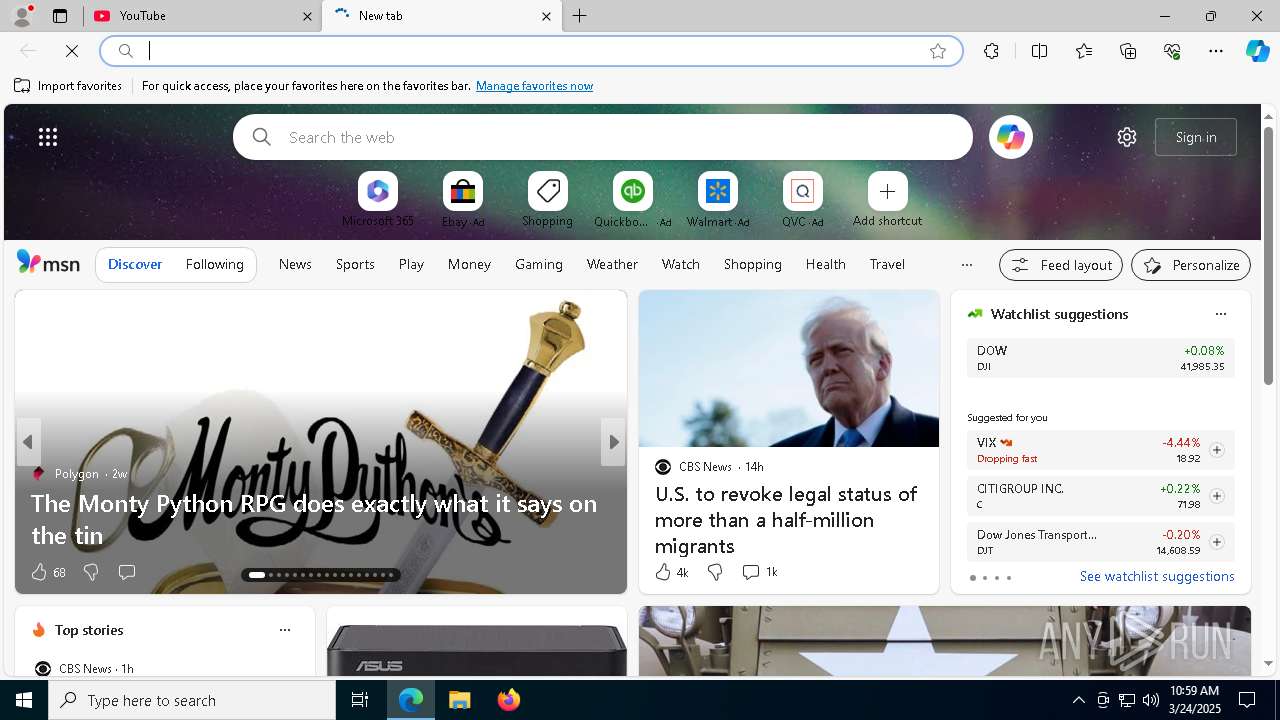
Task: Select the Following feed tab
Action: click(214, 264)
